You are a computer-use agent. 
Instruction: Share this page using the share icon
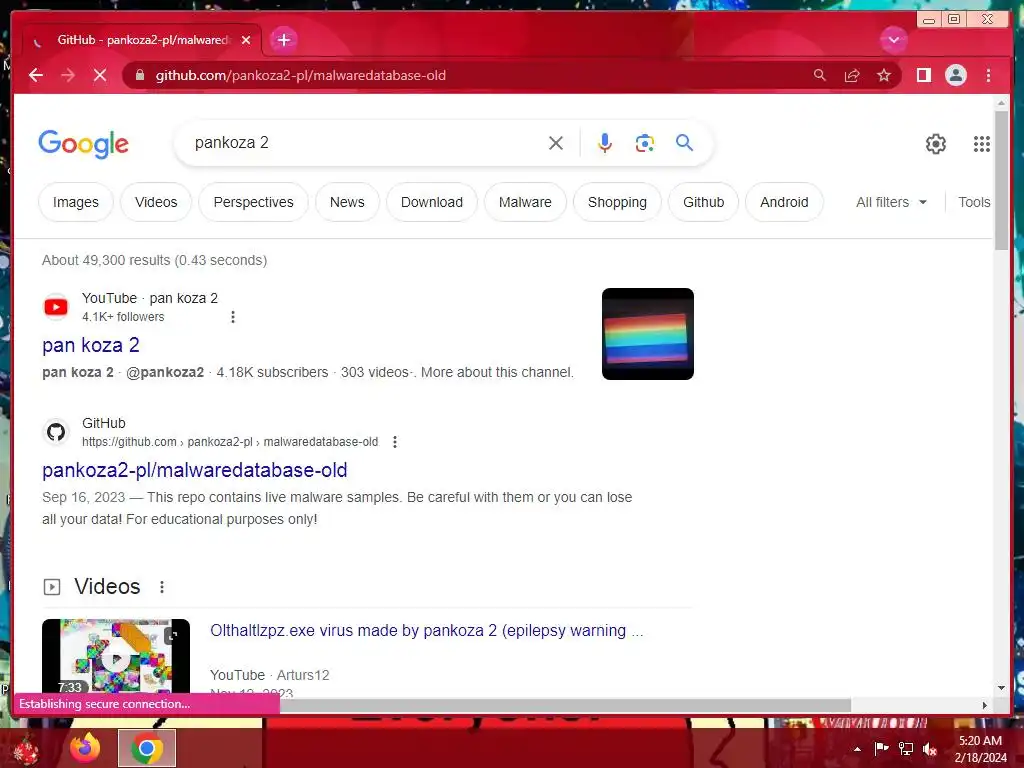coord(852,75)
